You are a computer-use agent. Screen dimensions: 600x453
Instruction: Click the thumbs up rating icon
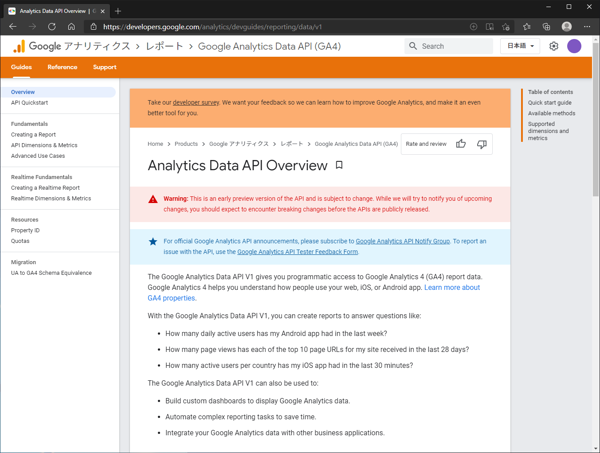coord(461,144)
